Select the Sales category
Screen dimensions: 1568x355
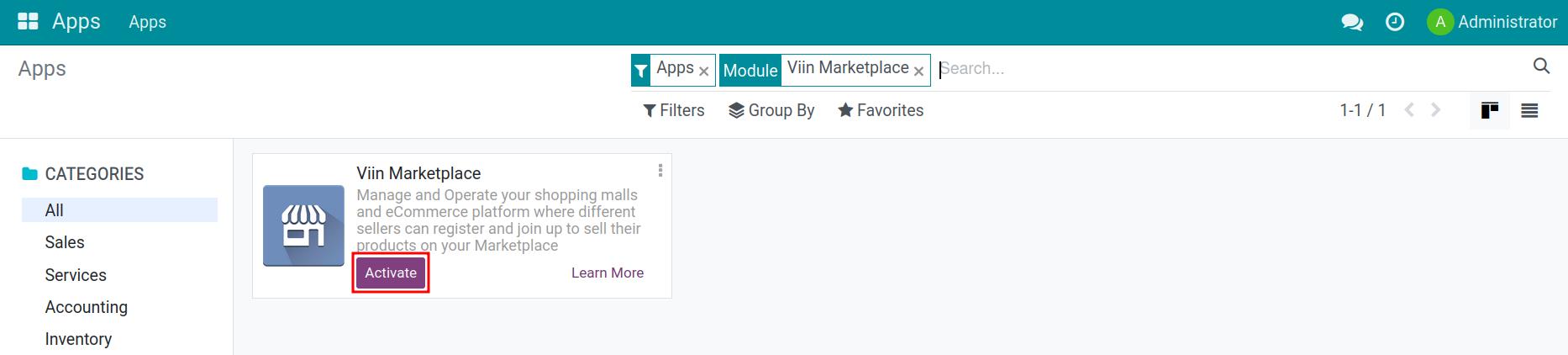click(x=65, y=242)
